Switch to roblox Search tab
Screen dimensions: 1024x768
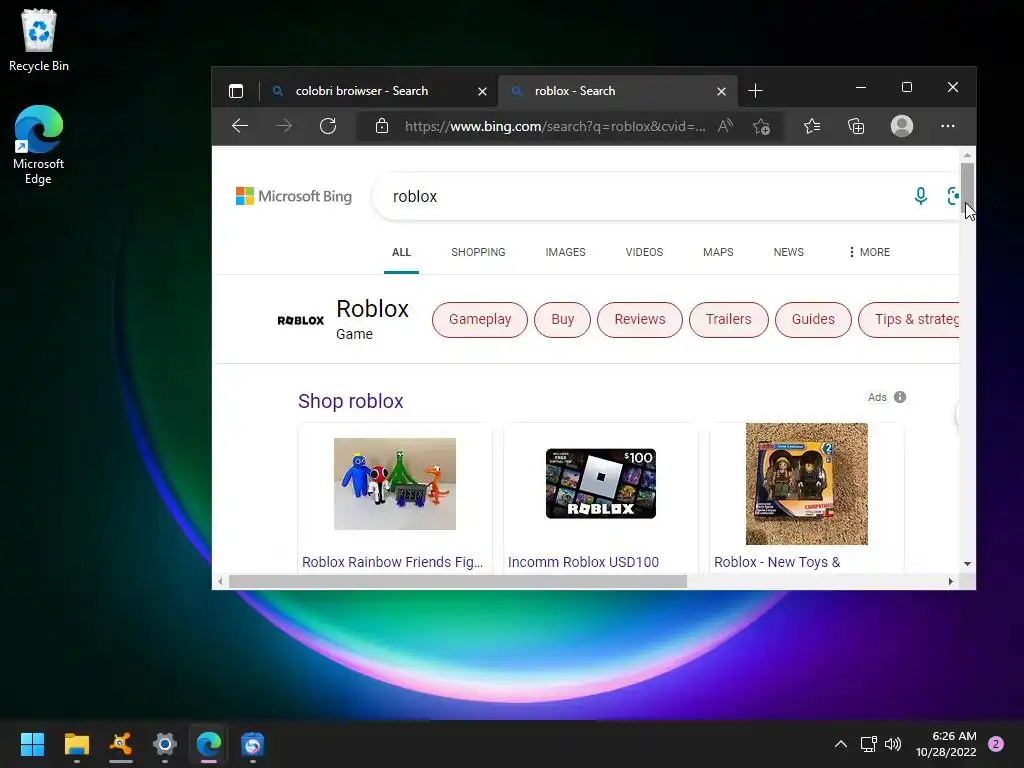pyautogui.click(x=618, y=91)
